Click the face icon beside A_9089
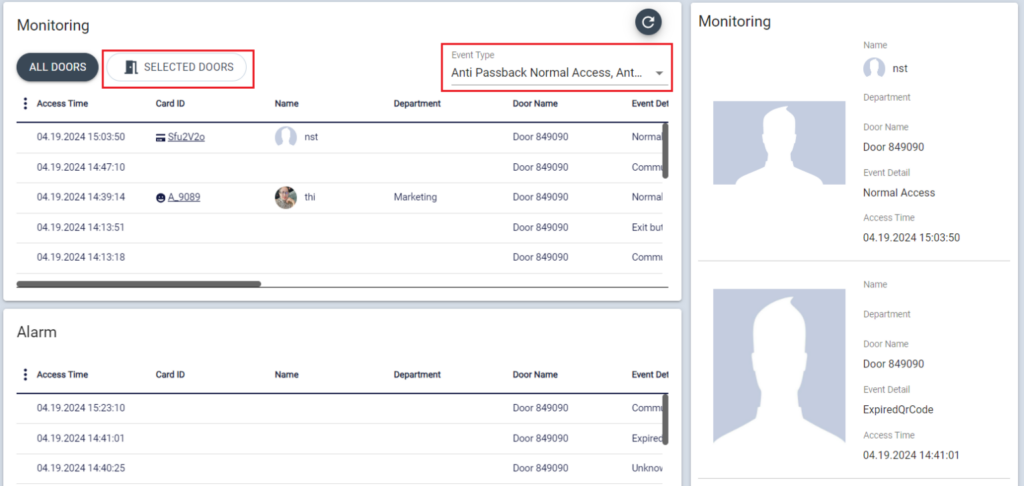The width and height of the screenshot is (1024, 486). tap(160, 198)
